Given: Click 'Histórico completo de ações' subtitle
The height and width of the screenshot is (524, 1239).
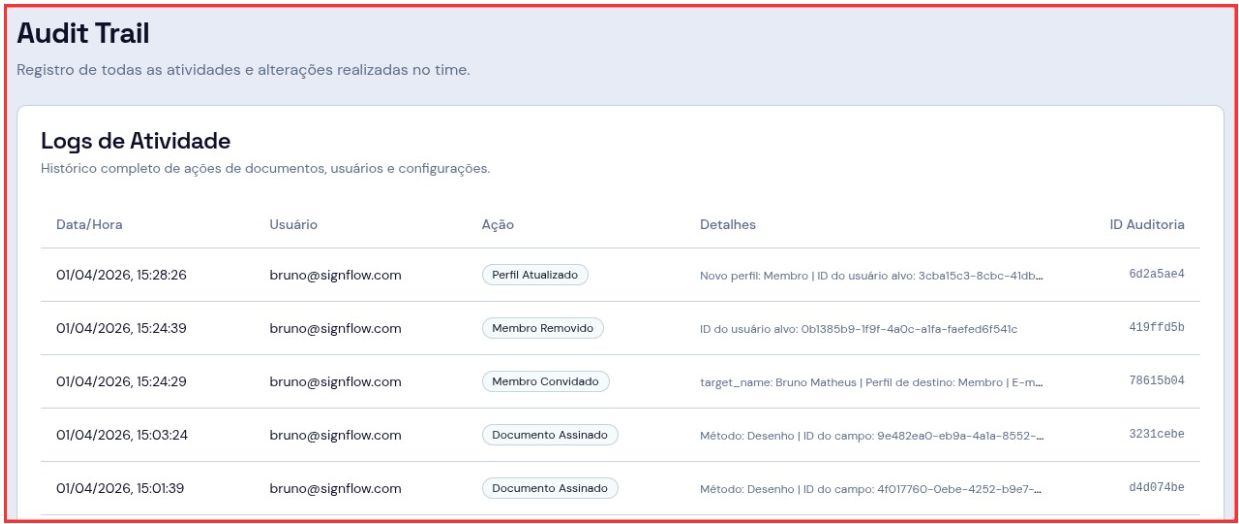Looking at the screenshot, I should pyautogui.click(x=265, y=168).
